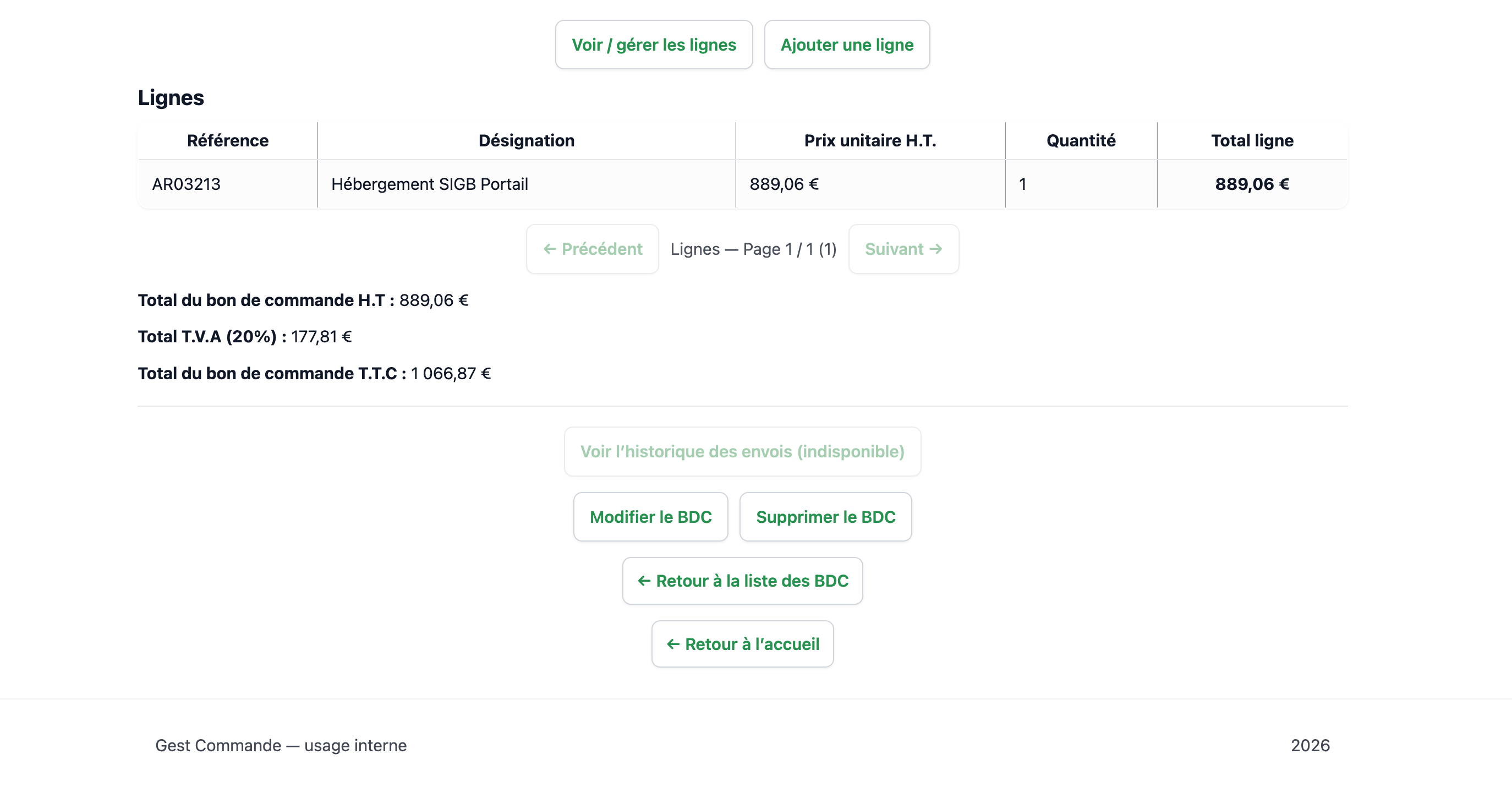Click the arrow icon in Retour à l'accueil

click(x=673, y=644)
